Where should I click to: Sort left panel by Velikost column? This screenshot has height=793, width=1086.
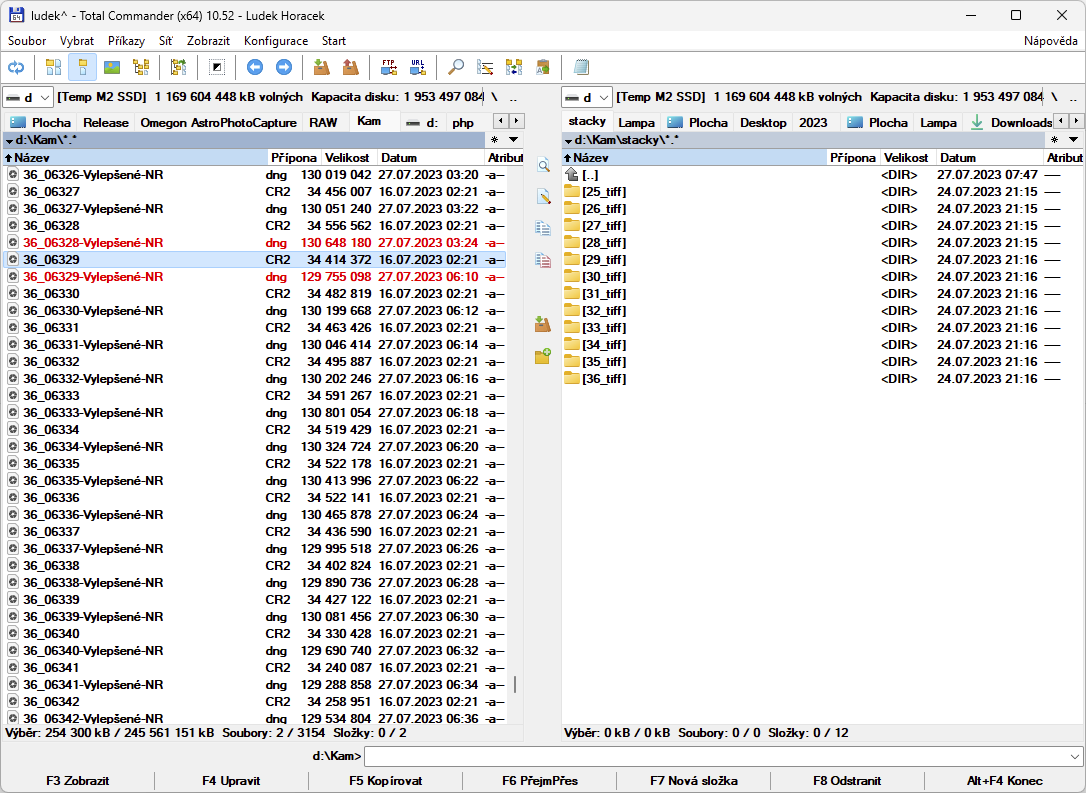click(x=350, y=158)
